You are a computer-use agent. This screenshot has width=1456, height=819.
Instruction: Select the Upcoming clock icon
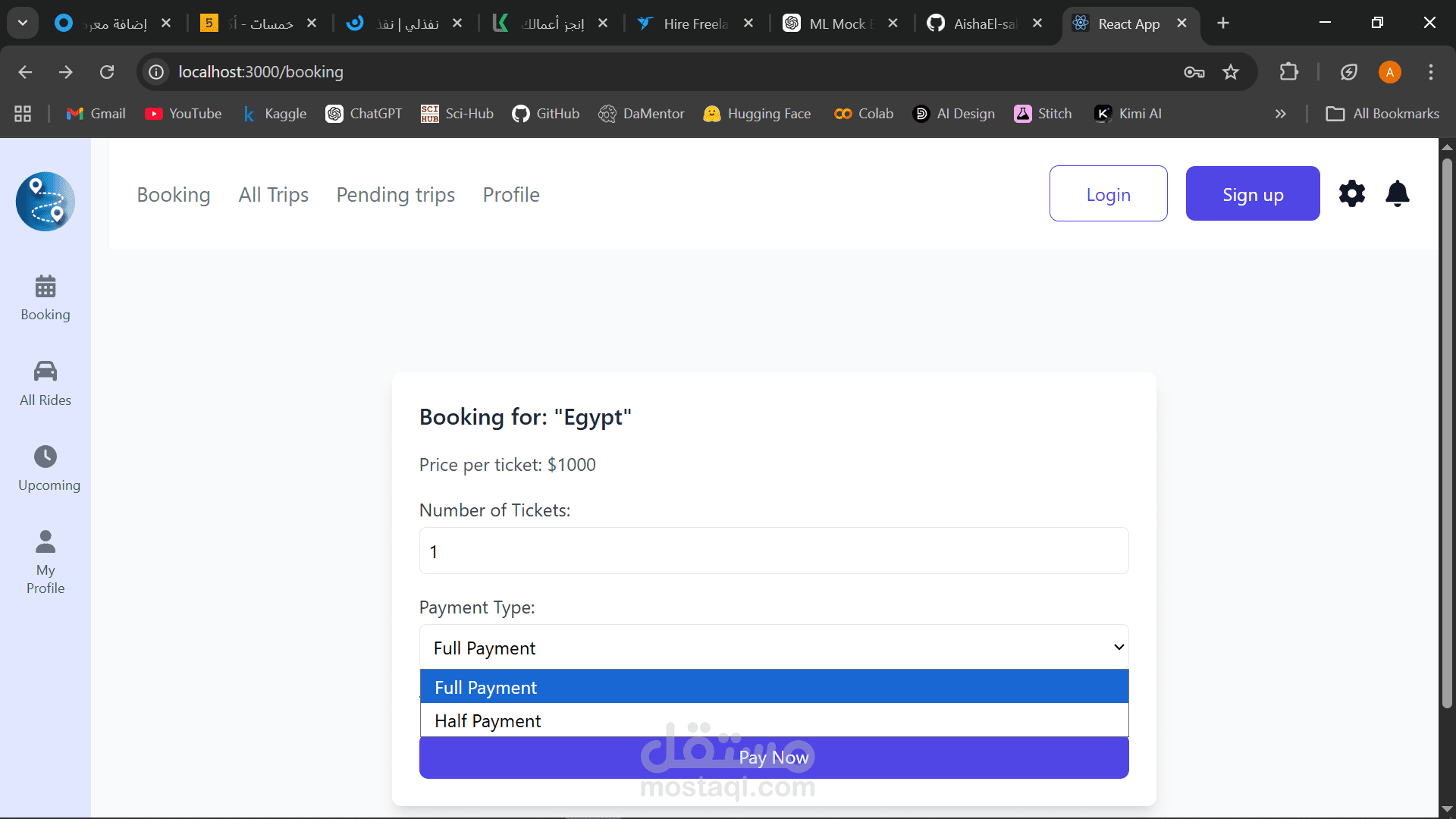point(45,457)
